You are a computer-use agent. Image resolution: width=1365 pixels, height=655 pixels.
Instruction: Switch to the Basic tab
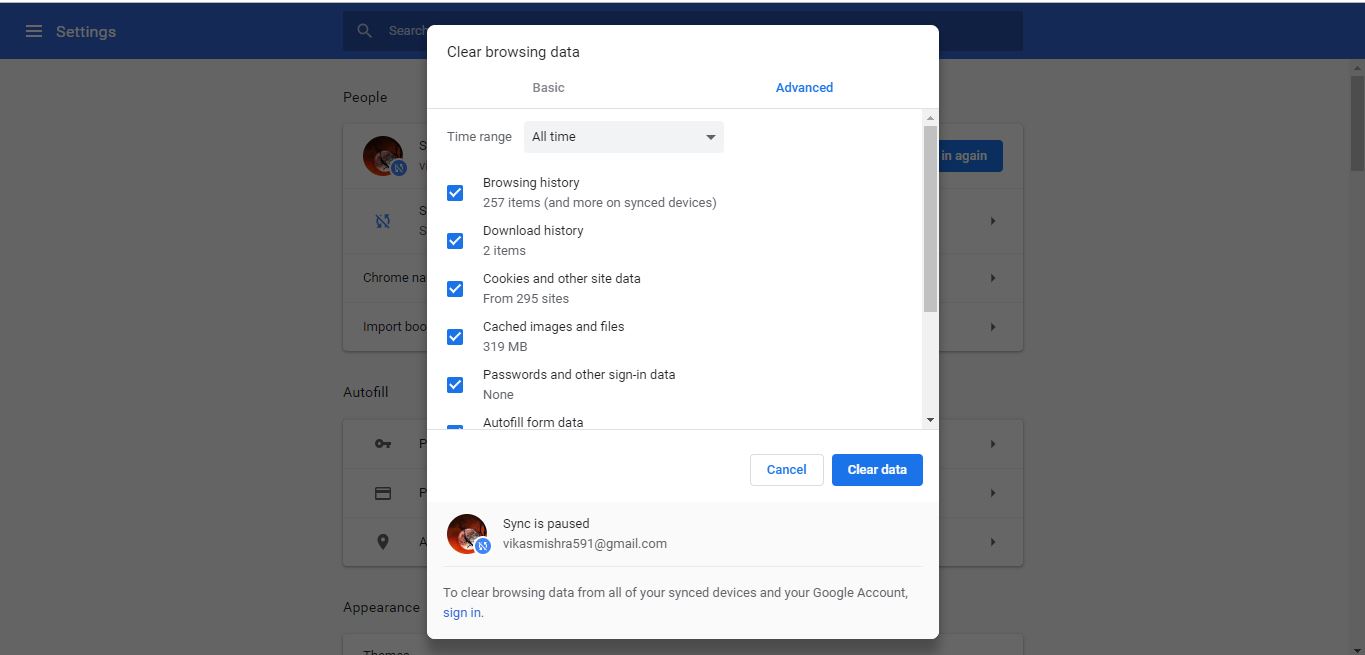[548, 88]
